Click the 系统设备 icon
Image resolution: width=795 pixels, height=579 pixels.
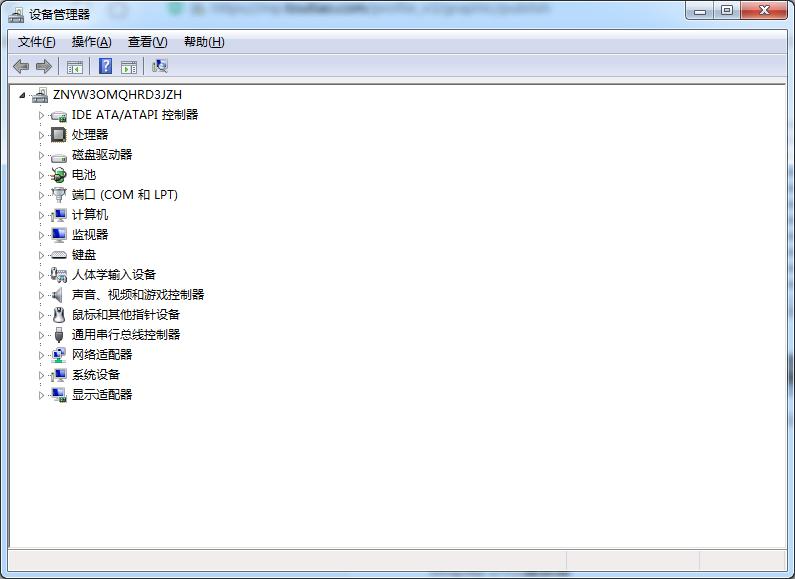tap(59, 375)
